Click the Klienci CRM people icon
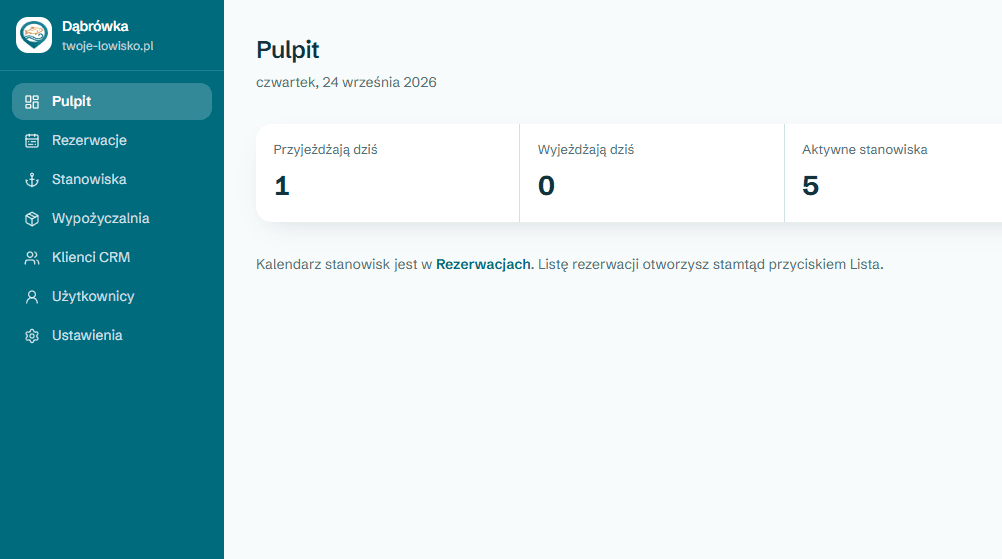 [32, 257]
